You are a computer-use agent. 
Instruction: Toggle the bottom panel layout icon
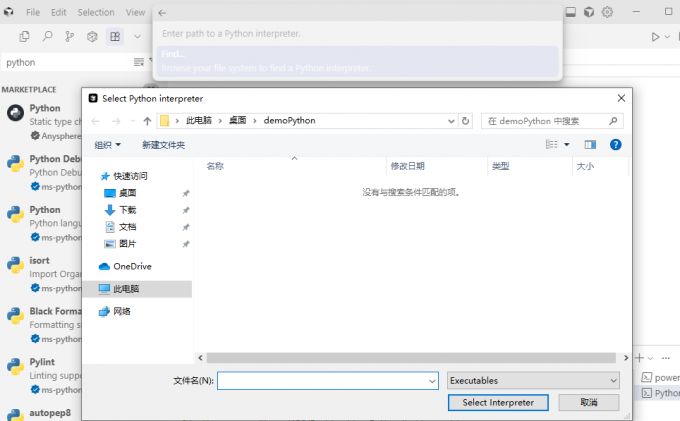pos(570,12)
